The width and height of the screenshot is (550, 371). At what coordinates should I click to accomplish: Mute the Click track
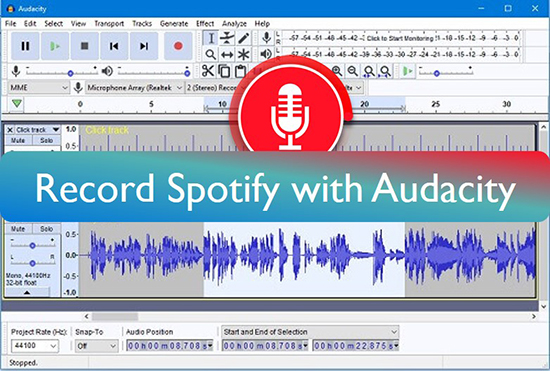click(x=18, y=141)
